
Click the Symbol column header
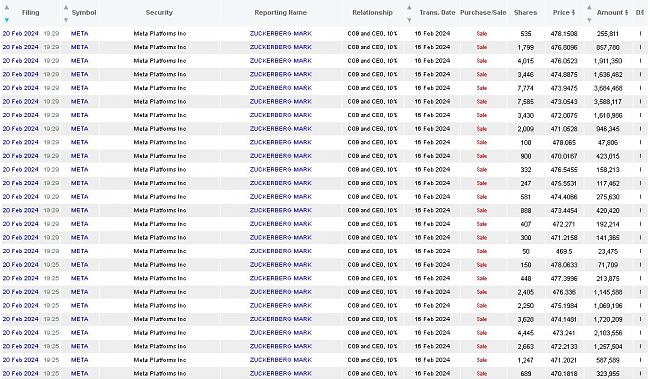click(x=84, y=12)
